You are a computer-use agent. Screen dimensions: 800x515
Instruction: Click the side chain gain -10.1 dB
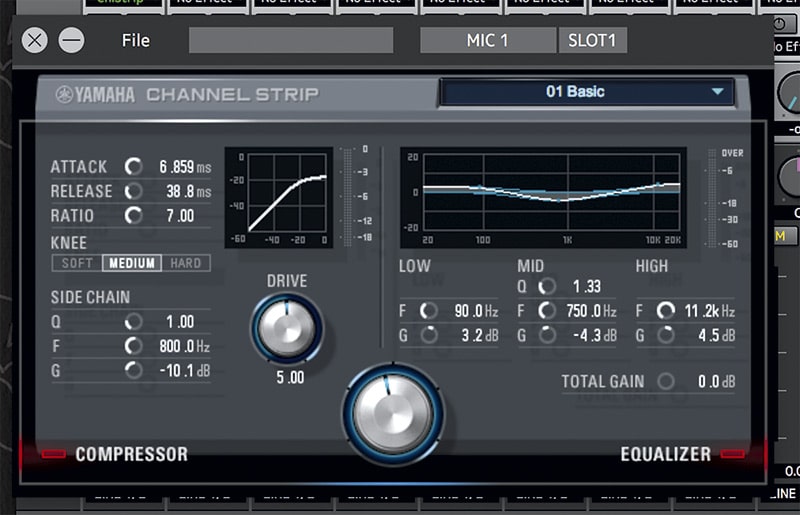pos(184,371)
